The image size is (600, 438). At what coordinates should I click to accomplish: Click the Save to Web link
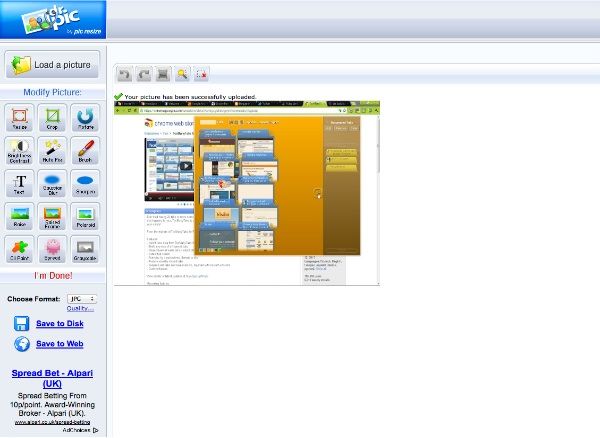click(x=59, y=344)
